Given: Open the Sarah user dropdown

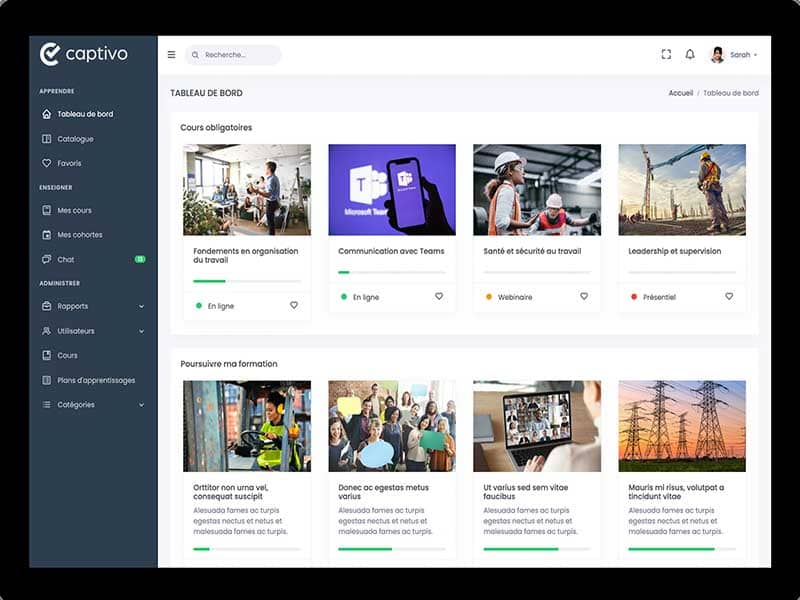Looking at the screenshot, I should pos(734,55).
